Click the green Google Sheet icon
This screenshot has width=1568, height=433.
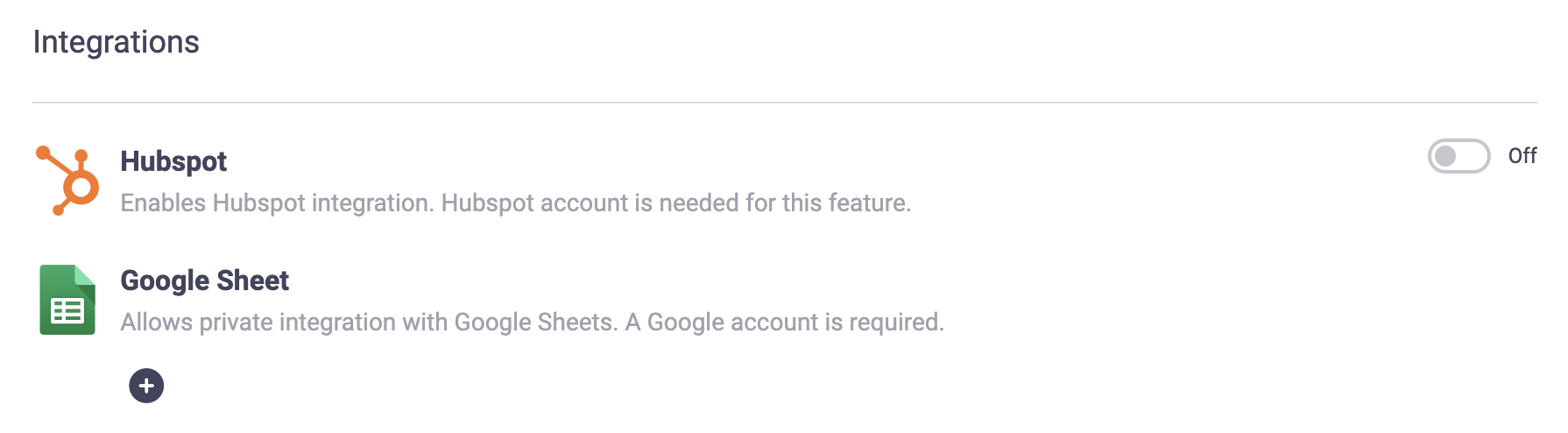pos(67,300)
